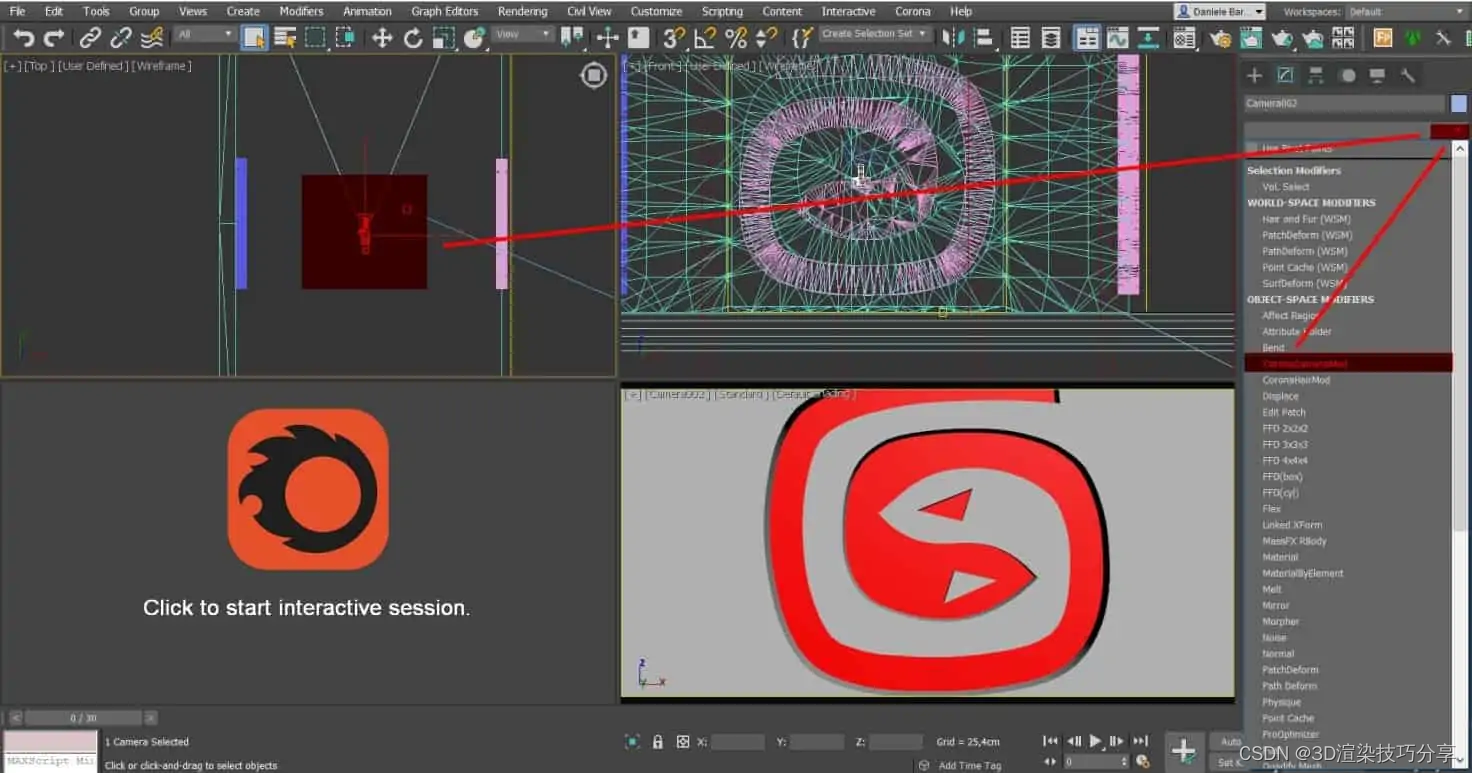Image resolution: width=1472 pixels, height=773 pixels.
Task: Click the Edit Named Selection Sets icon
Action: [x=801, y=38]
